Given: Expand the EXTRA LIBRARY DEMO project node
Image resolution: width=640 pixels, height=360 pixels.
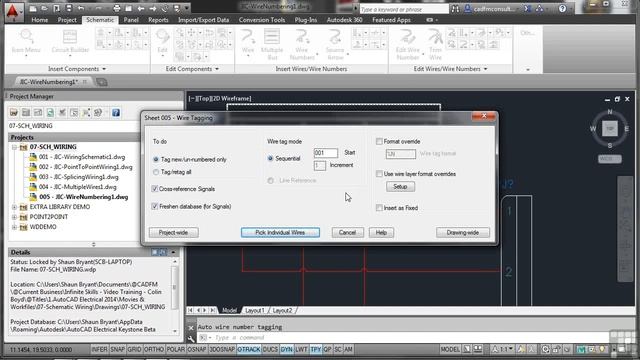Looking at the screenshot, I should point(14,207).
